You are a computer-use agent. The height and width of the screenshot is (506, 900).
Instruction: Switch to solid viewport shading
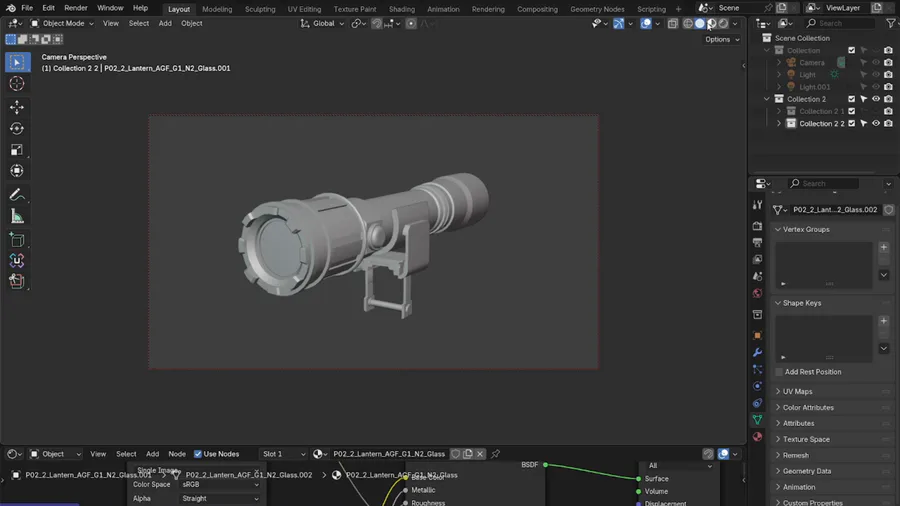coord(700,24)
